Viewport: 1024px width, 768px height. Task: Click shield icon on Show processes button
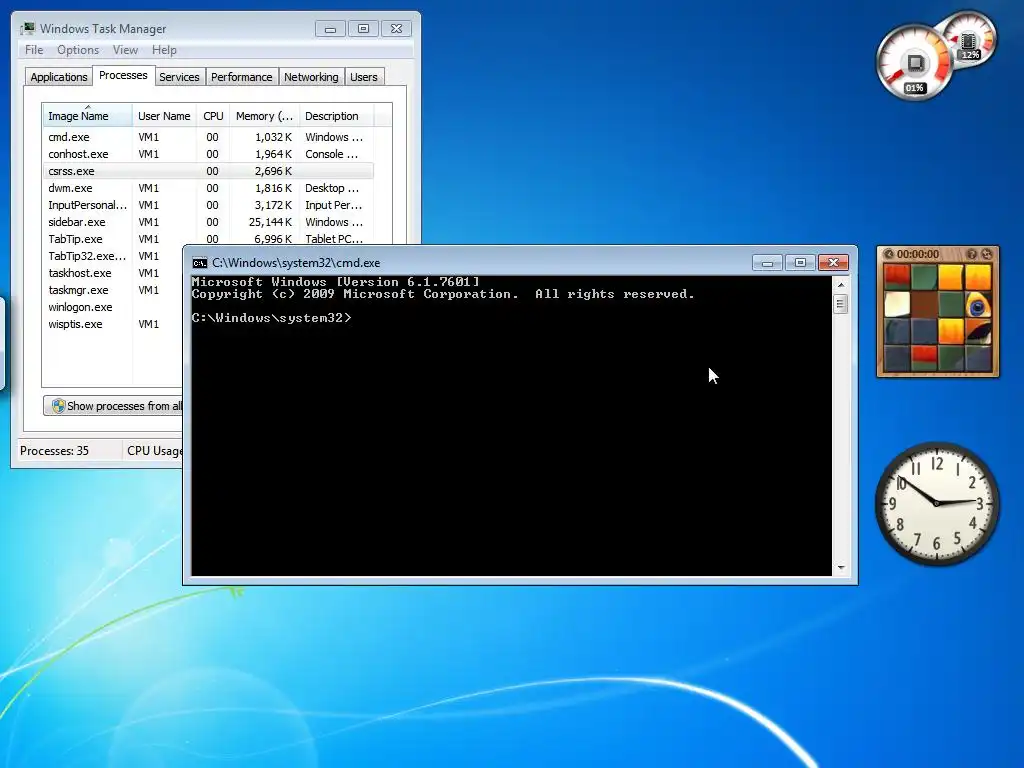coord(58,406)
